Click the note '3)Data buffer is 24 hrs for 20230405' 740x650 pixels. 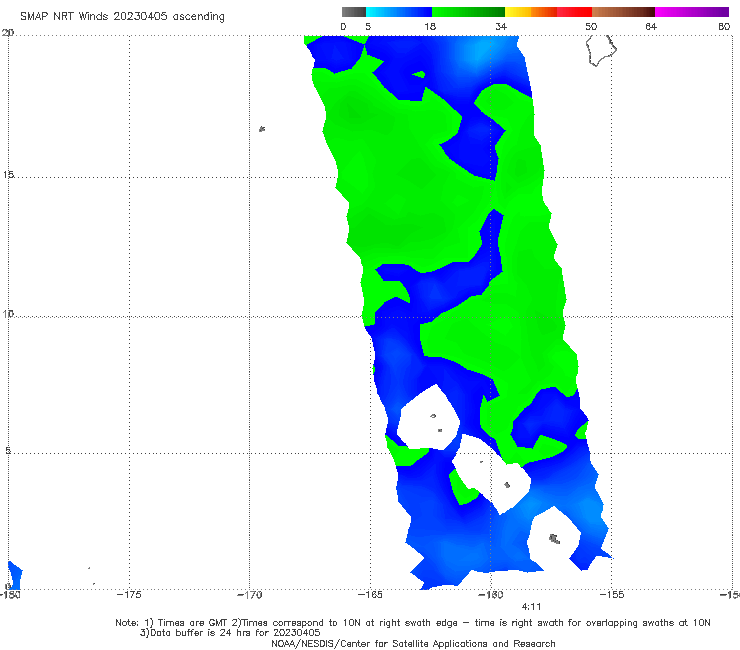pos(230,633)
